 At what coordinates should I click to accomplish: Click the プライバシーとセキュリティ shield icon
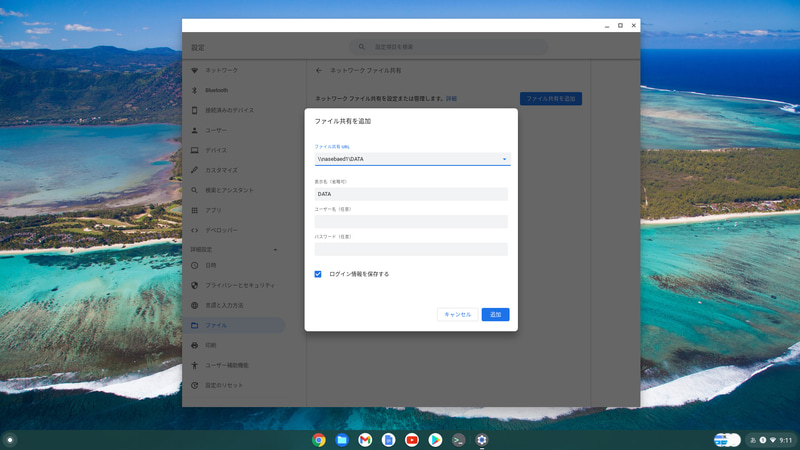(194, 285)
